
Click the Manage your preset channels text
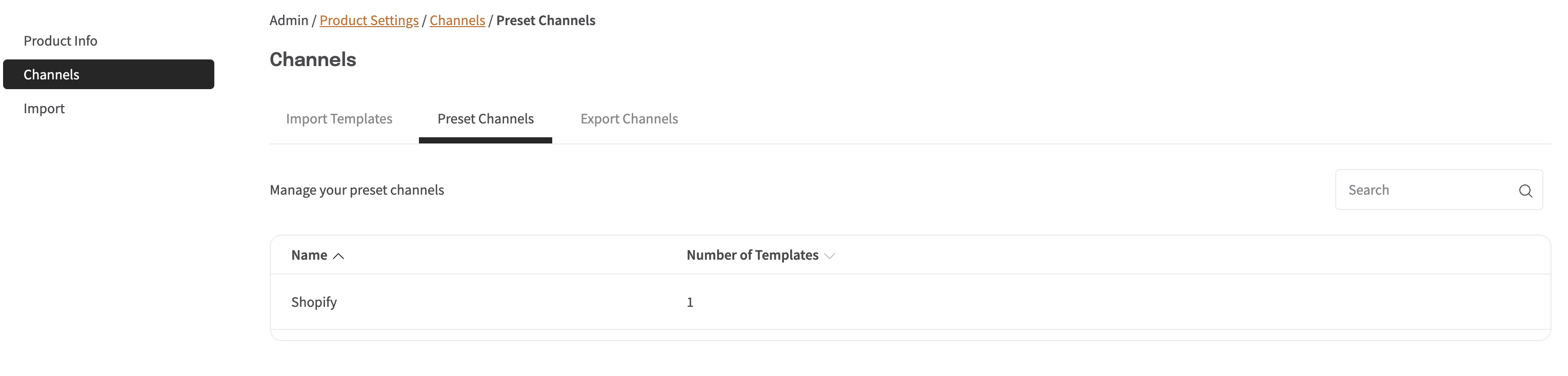357,190
